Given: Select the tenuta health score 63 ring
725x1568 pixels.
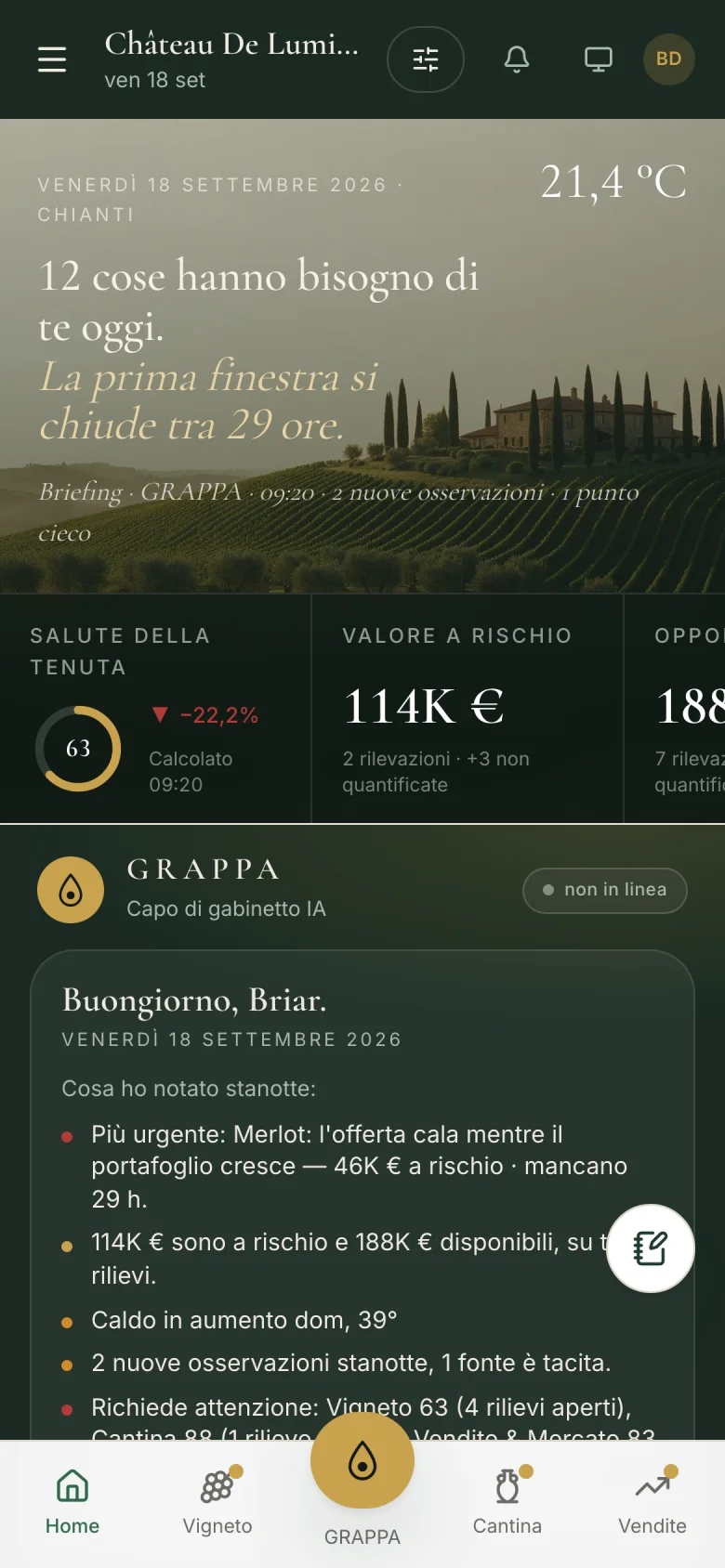Looking at the screenshot, I should 78,749.
